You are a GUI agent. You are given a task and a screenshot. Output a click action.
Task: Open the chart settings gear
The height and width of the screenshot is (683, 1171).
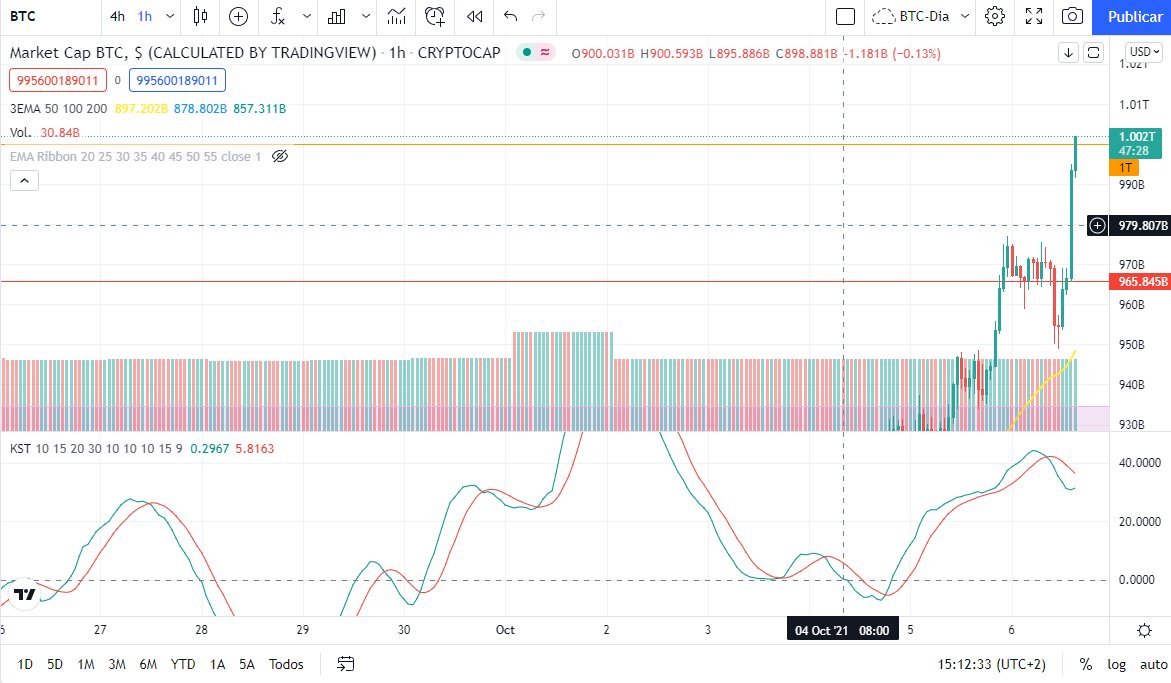[x=996, y=17]
